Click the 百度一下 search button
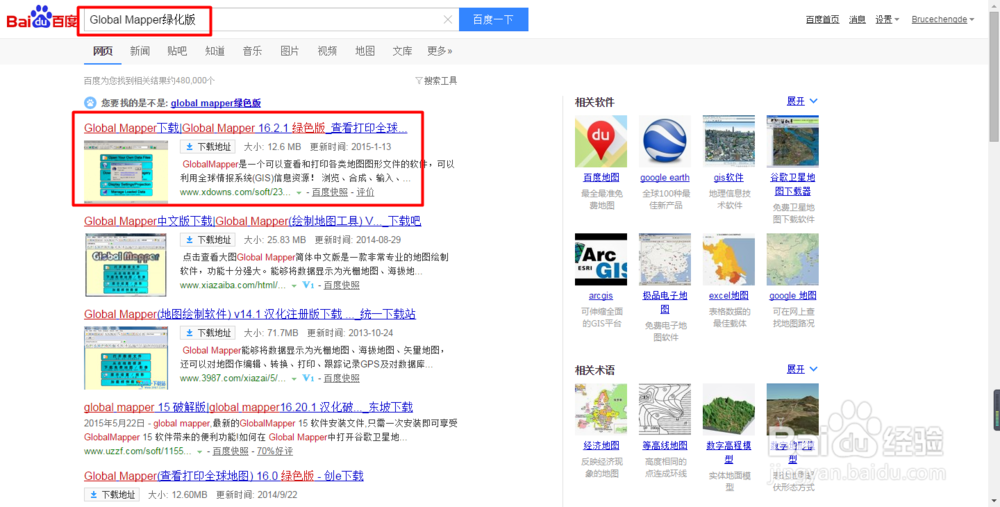 tap(493, 20)
